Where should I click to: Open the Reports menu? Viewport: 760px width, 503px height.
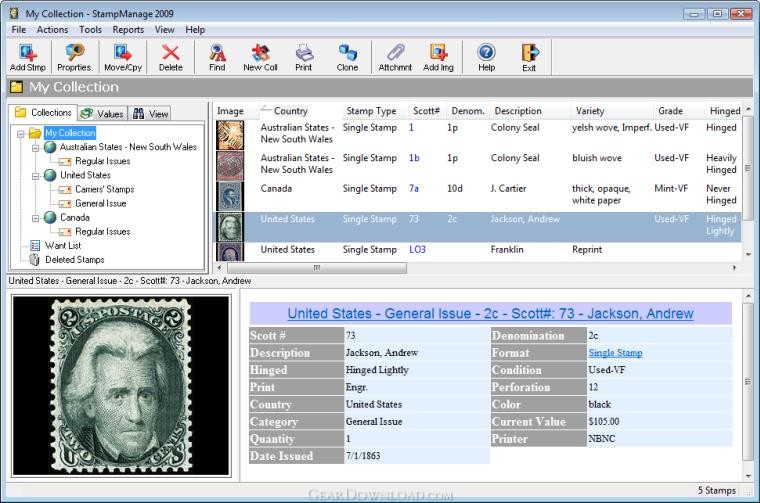coord(128,30)
